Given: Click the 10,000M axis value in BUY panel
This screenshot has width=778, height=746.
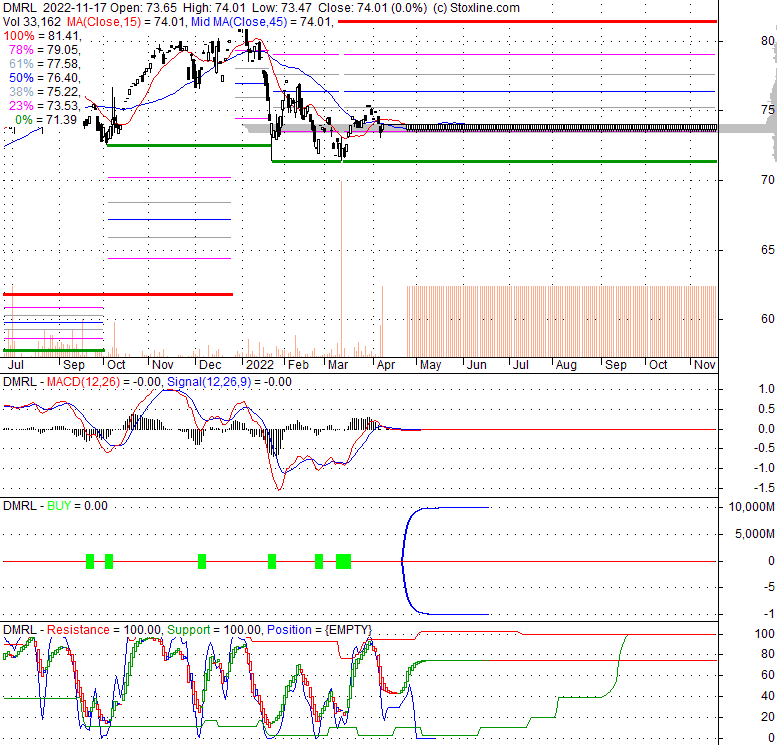Looking at the screenshot, I should point(751,507).
